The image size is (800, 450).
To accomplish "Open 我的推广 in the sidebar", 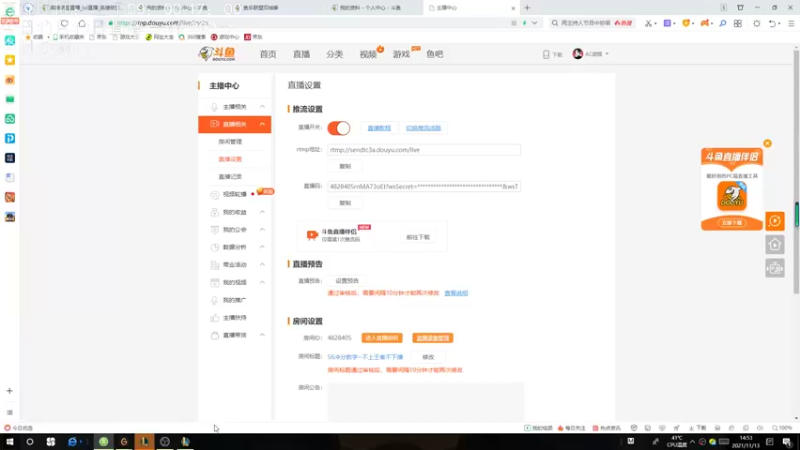I will (x=234, y=300).
